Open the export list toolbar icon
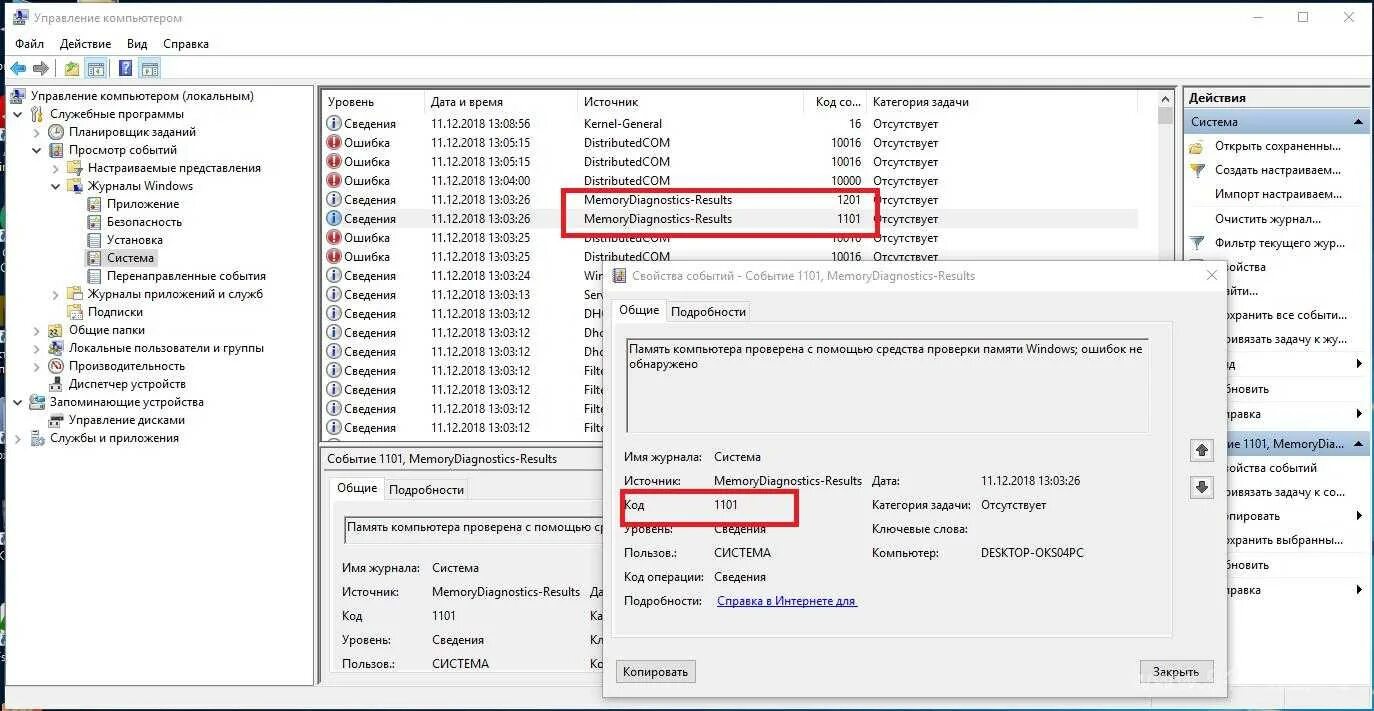Viewport: 1374px width, 711px height. 71,67
